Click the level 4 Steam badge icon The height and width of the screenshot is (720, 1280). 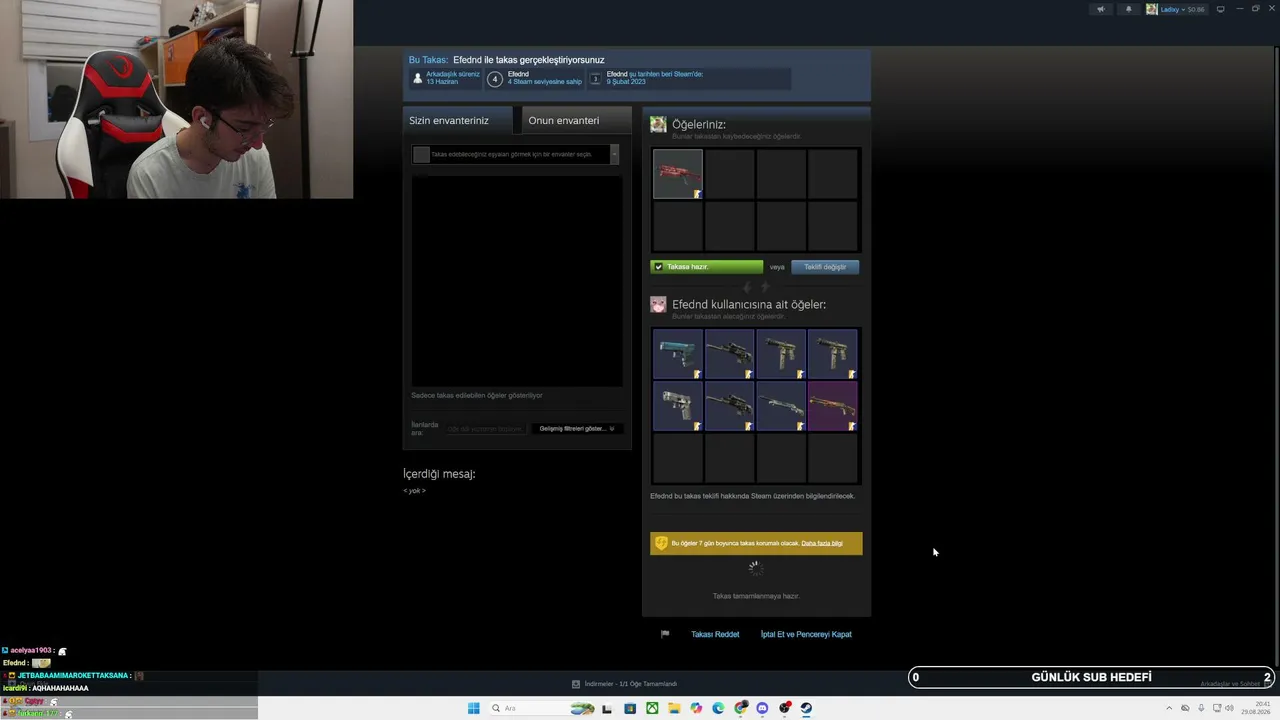[x=495, y=79]
